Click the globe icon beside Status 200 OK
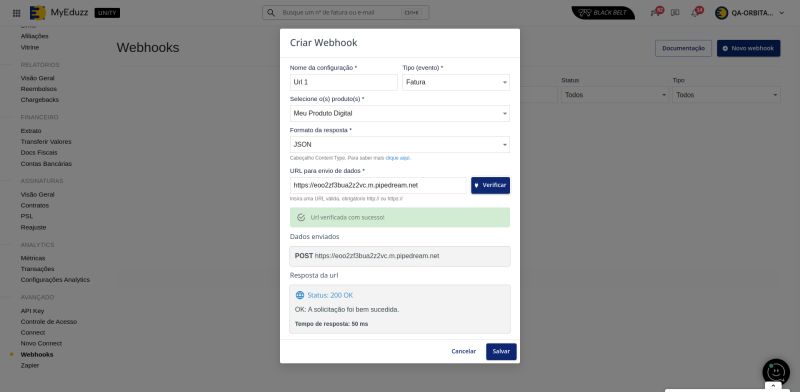 [x=300, y=295]
